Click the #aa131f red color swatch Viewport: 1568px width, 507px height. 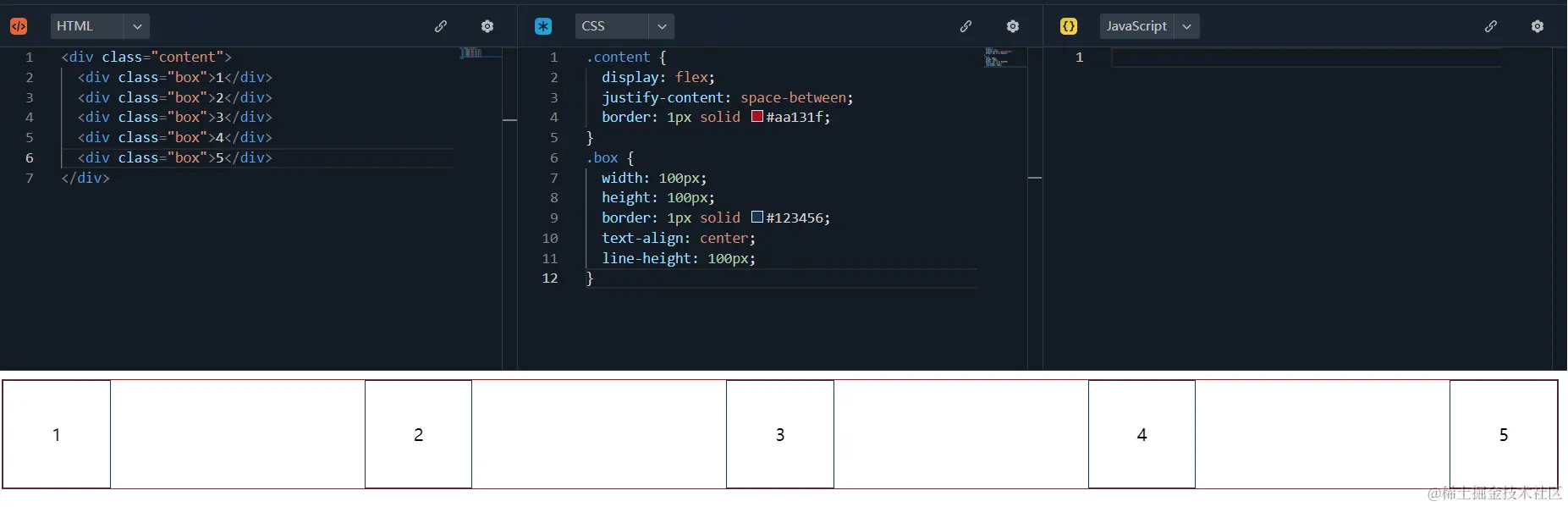[757, 117]
